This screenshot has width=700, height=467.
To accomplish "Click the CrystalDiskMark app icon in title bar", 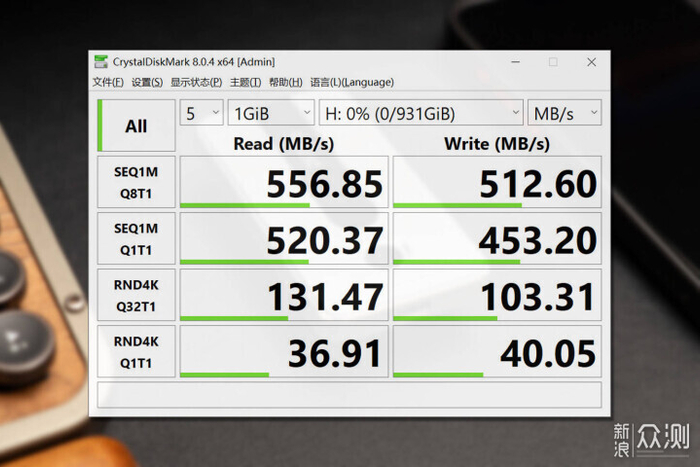I will coord(101,62).
